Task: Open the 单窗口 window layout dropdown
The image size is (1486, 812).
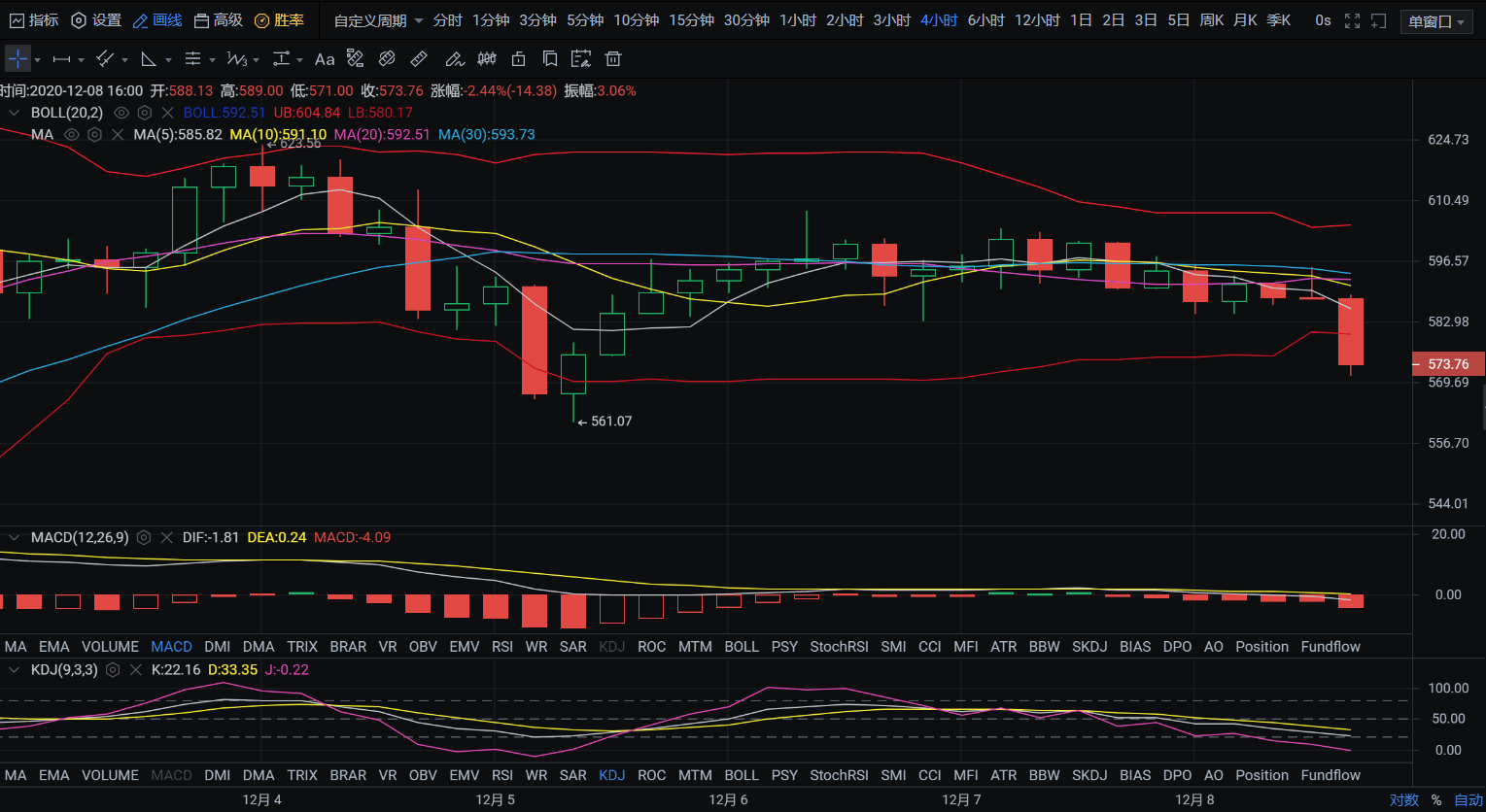Action: coord(1435,21)
